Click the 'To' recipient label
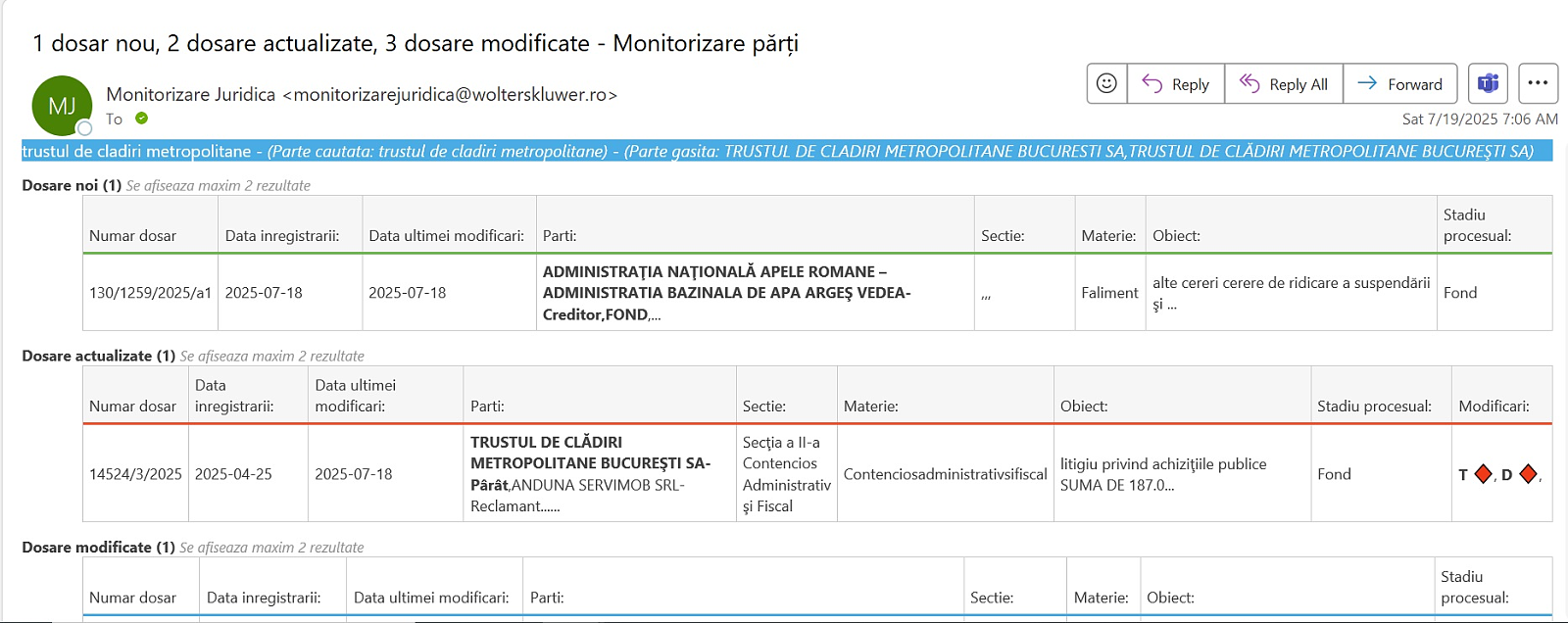Image resolution: width=1568 pixels, height=623 pixels. (115, 119)
